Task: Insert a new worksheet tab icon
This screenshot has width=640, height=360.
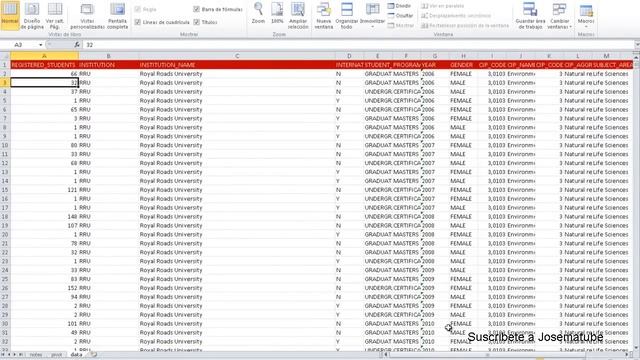Action: coord(93,355)
